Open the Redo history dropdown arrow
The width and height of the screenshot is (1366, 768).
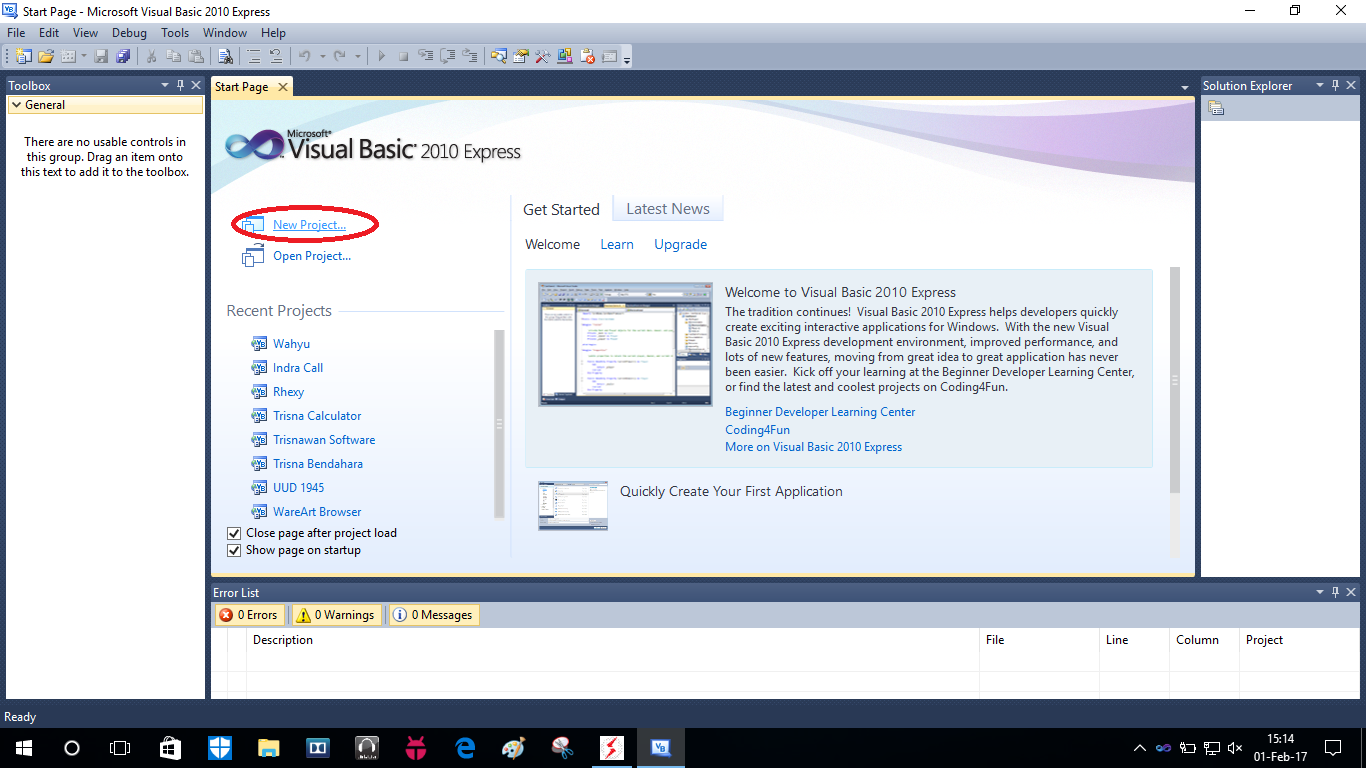[x=358, y=56]
